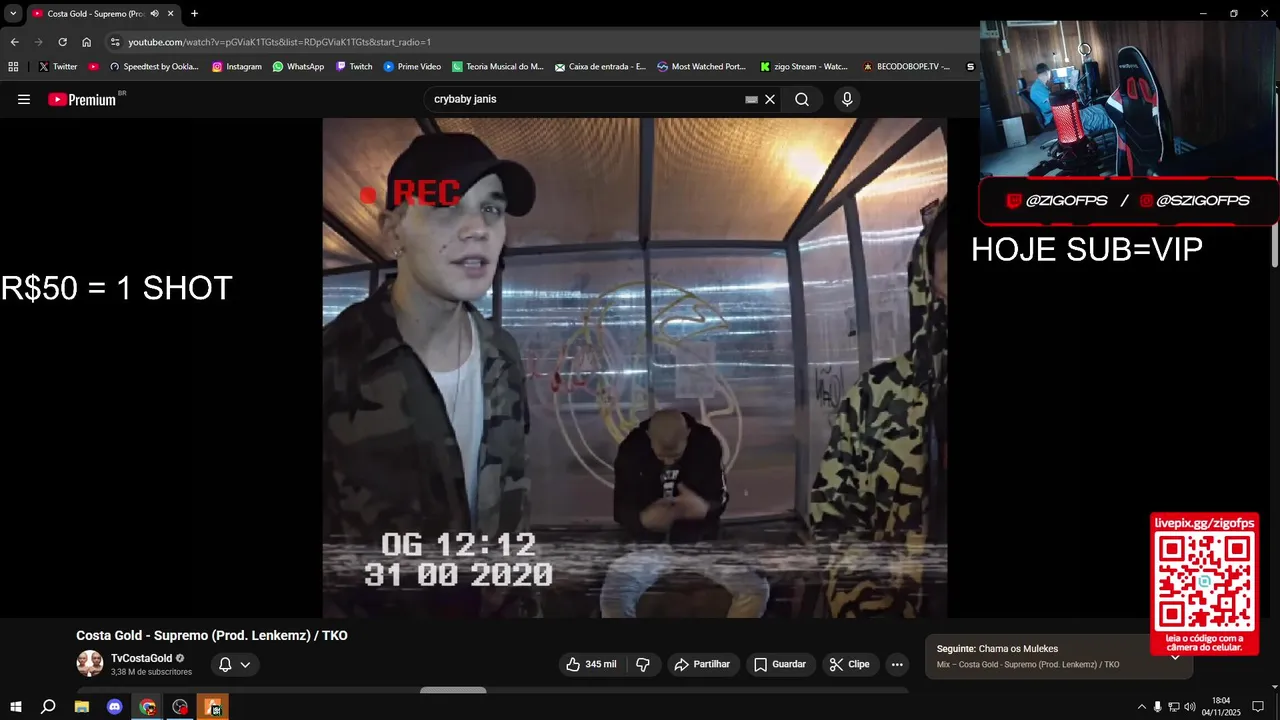Viewport: 1280px width, 720px height.
Task: Click the youtube.com address bar URL
Action: (x=279, y=42)
